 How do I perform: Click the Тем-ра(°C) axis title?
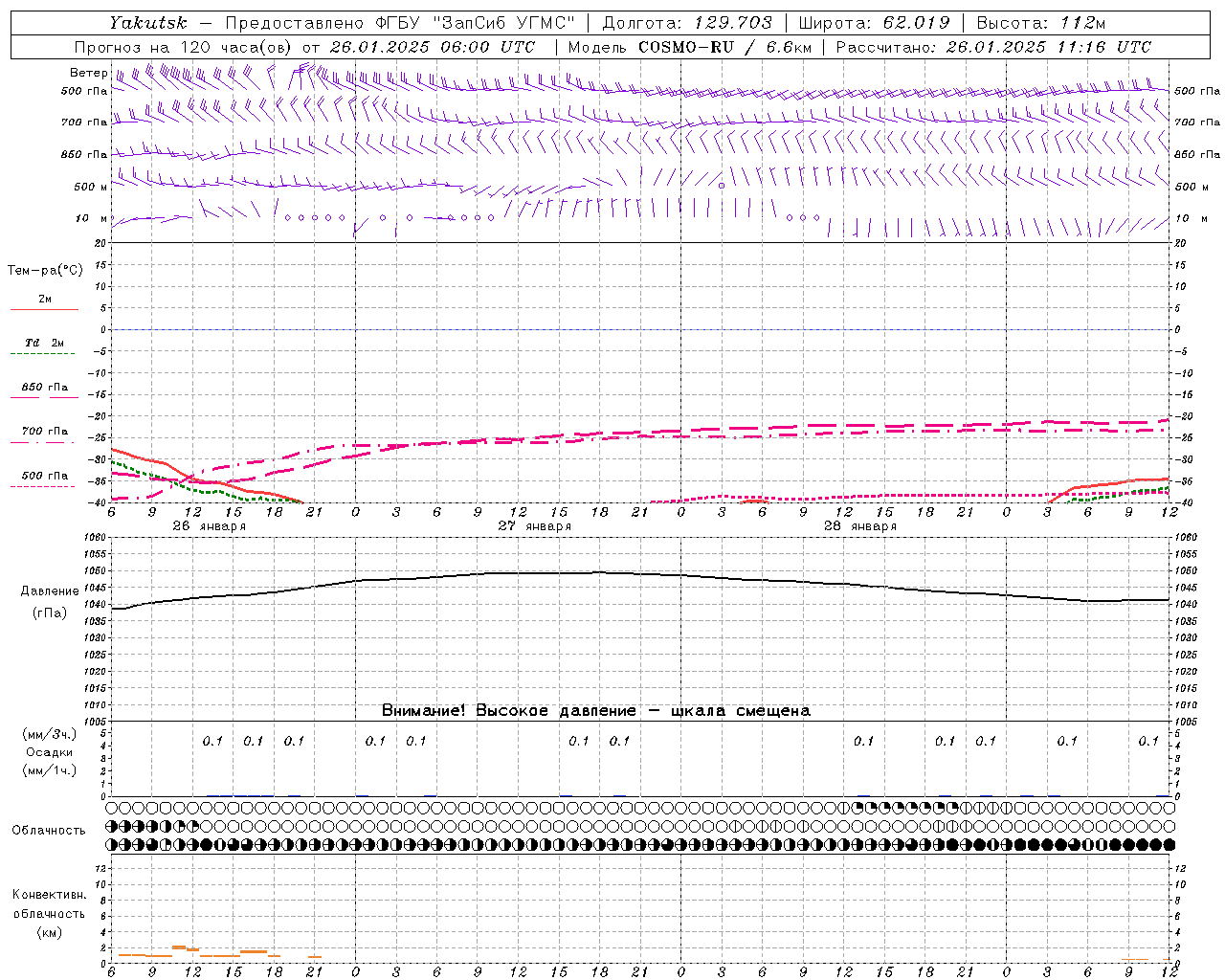(x=45, y=271)
